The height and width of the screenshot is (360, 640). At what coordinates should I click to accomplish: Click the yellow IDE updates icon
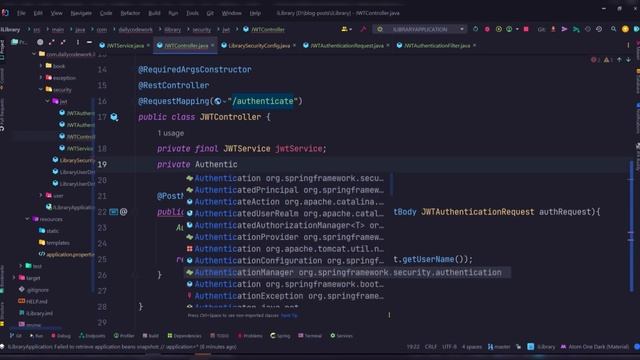pyautogui.click(x=625, y=29)
